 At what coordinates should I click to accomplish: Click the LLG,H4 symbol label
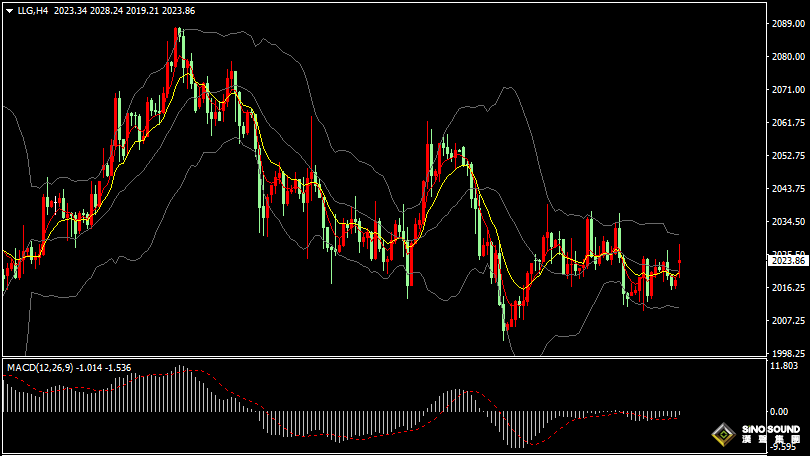tap(33, 9)
